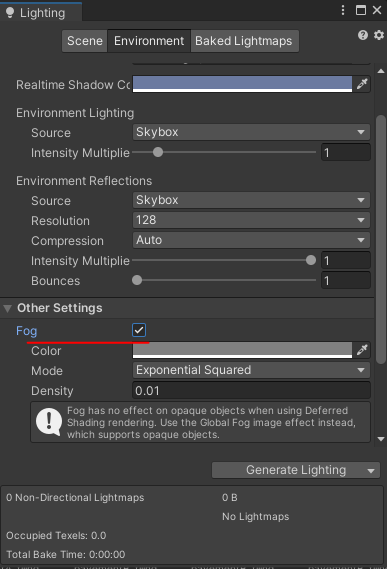The image size is (387, 569).
Task: Click Reflections Intensity Multiplier slider handle
Action: 311,260
